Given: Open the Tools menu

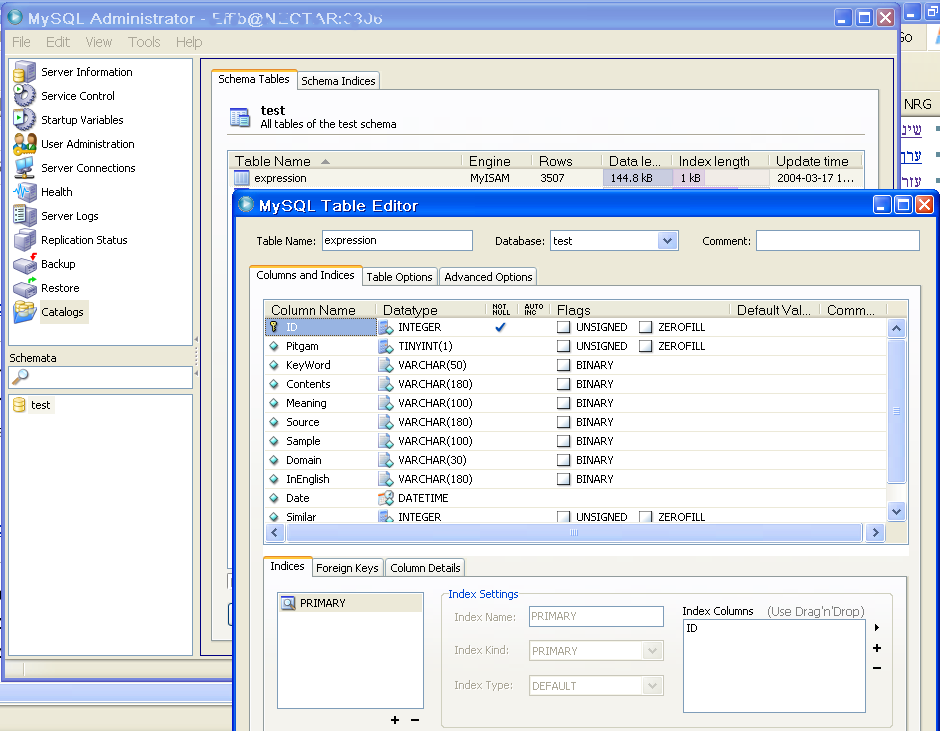Looking at the screenshot, I should [143, 42].
